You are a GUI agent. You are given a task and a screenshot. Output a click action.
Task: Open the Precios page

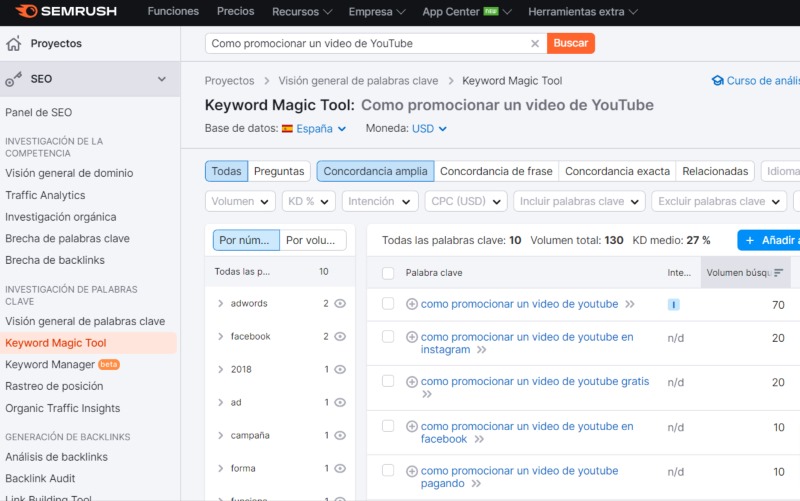point(235,11)
